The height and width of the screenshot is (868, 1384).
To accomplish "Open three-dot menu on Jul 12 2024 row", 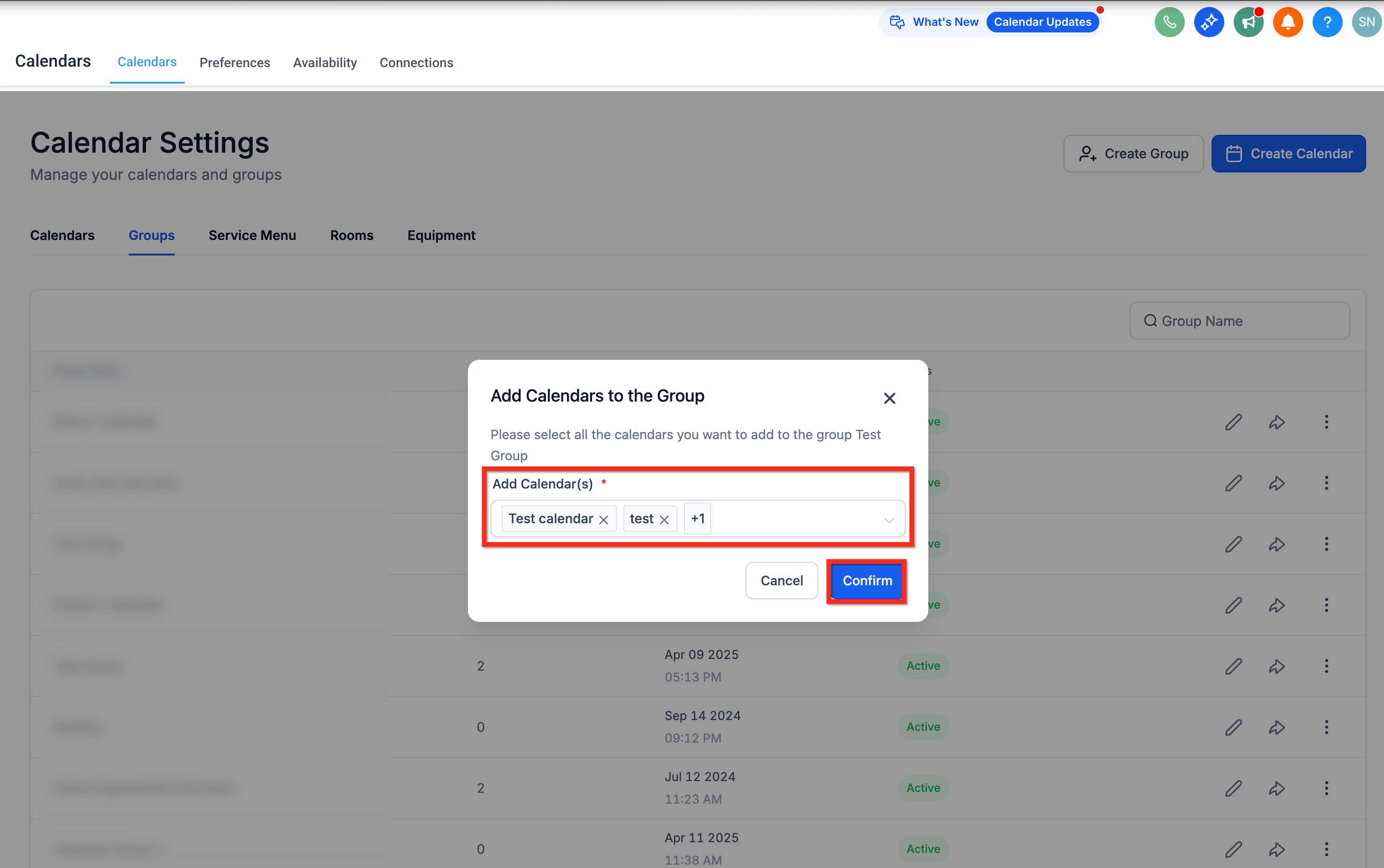I will [x=1326, y=788].
